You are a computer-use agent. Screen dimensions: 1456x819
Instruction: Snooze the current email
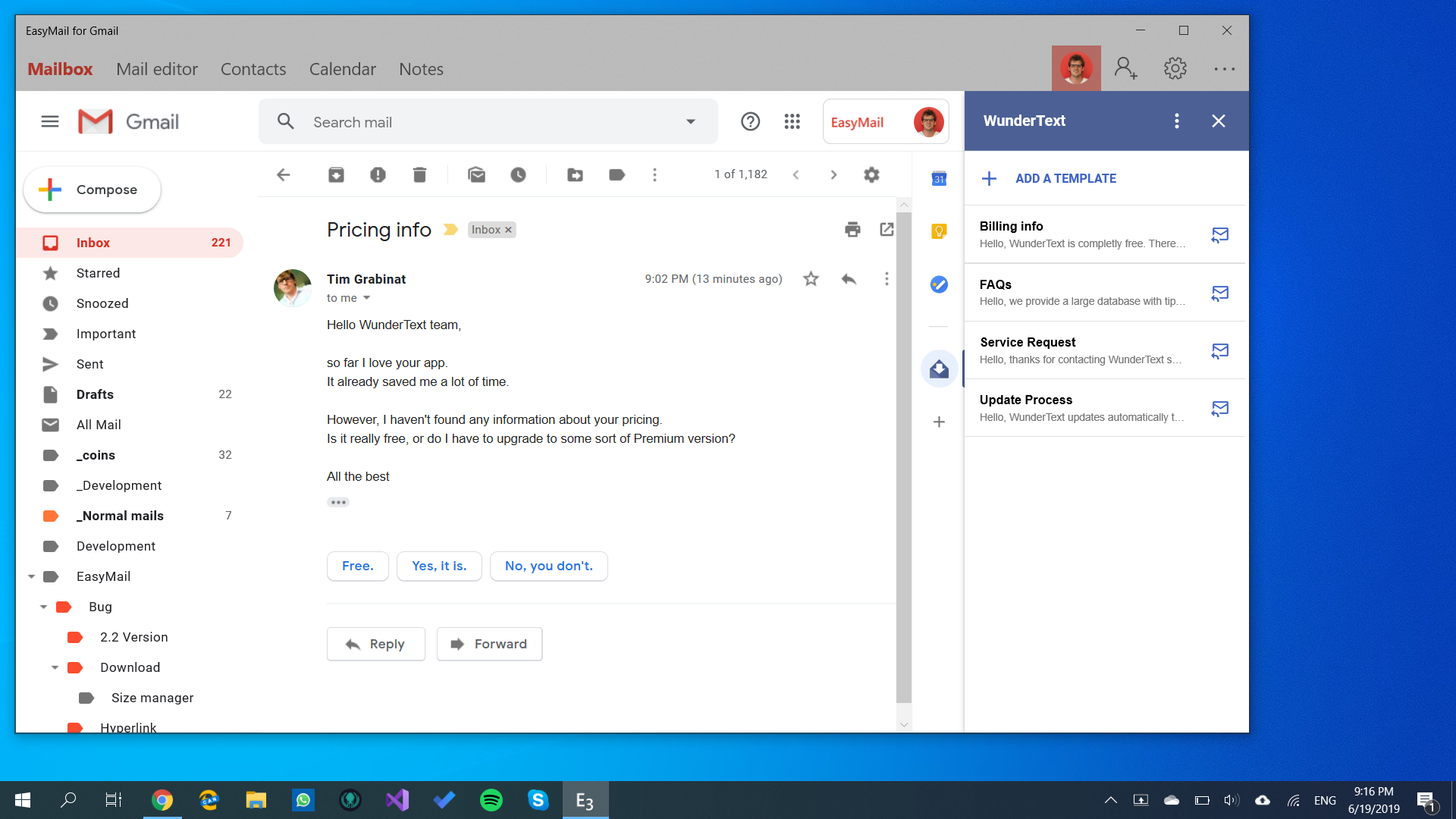click(519, 174)
